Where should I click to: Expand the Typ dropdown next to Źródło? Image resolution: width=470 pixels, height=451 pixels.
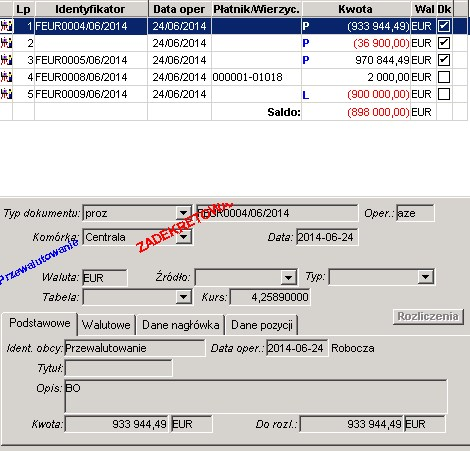coord(425,277)
